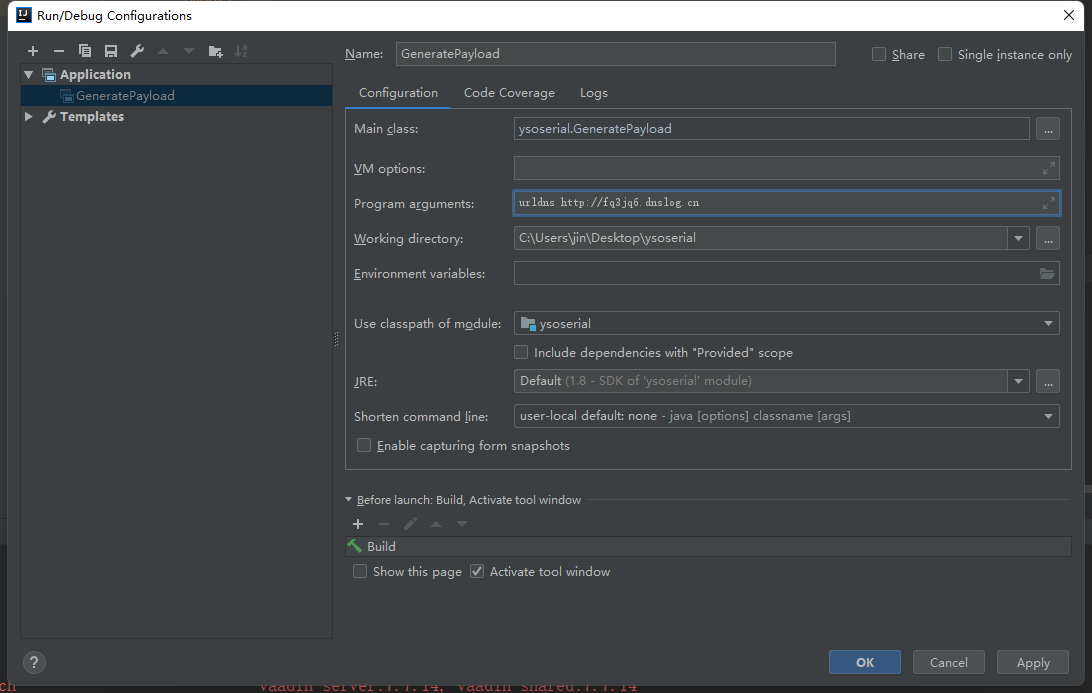The width and height of the screenshot is (1092, 693).
Task: Collapse the Before launch section
Action: [x=349, y=499]
